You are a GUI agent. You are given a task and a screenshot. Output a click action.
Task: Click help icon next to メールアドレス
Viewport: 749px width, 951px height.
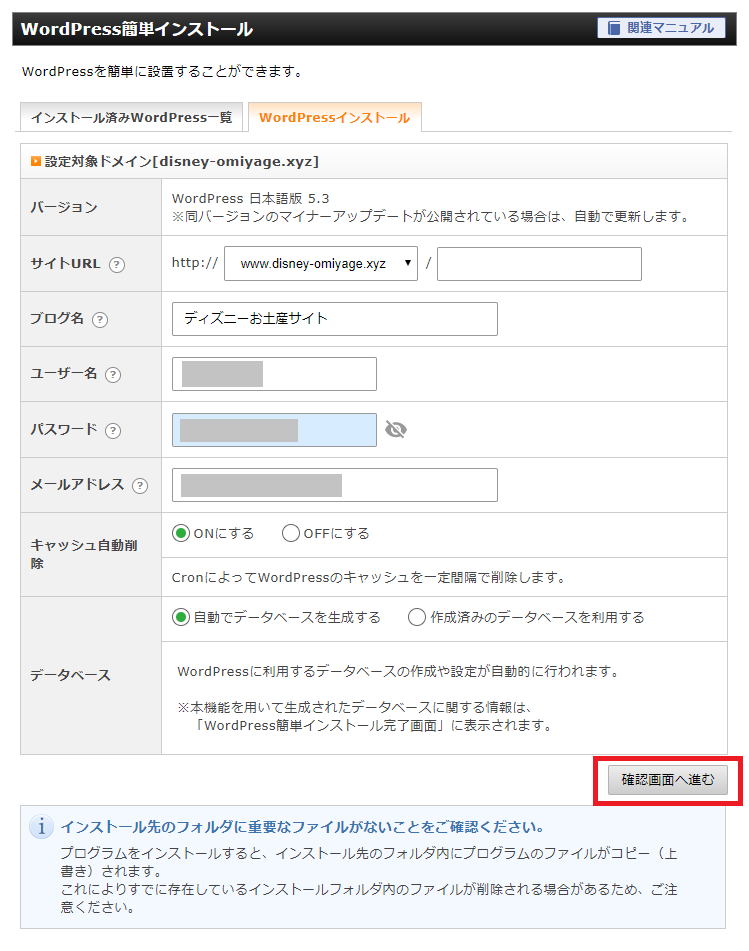(140, 486)
